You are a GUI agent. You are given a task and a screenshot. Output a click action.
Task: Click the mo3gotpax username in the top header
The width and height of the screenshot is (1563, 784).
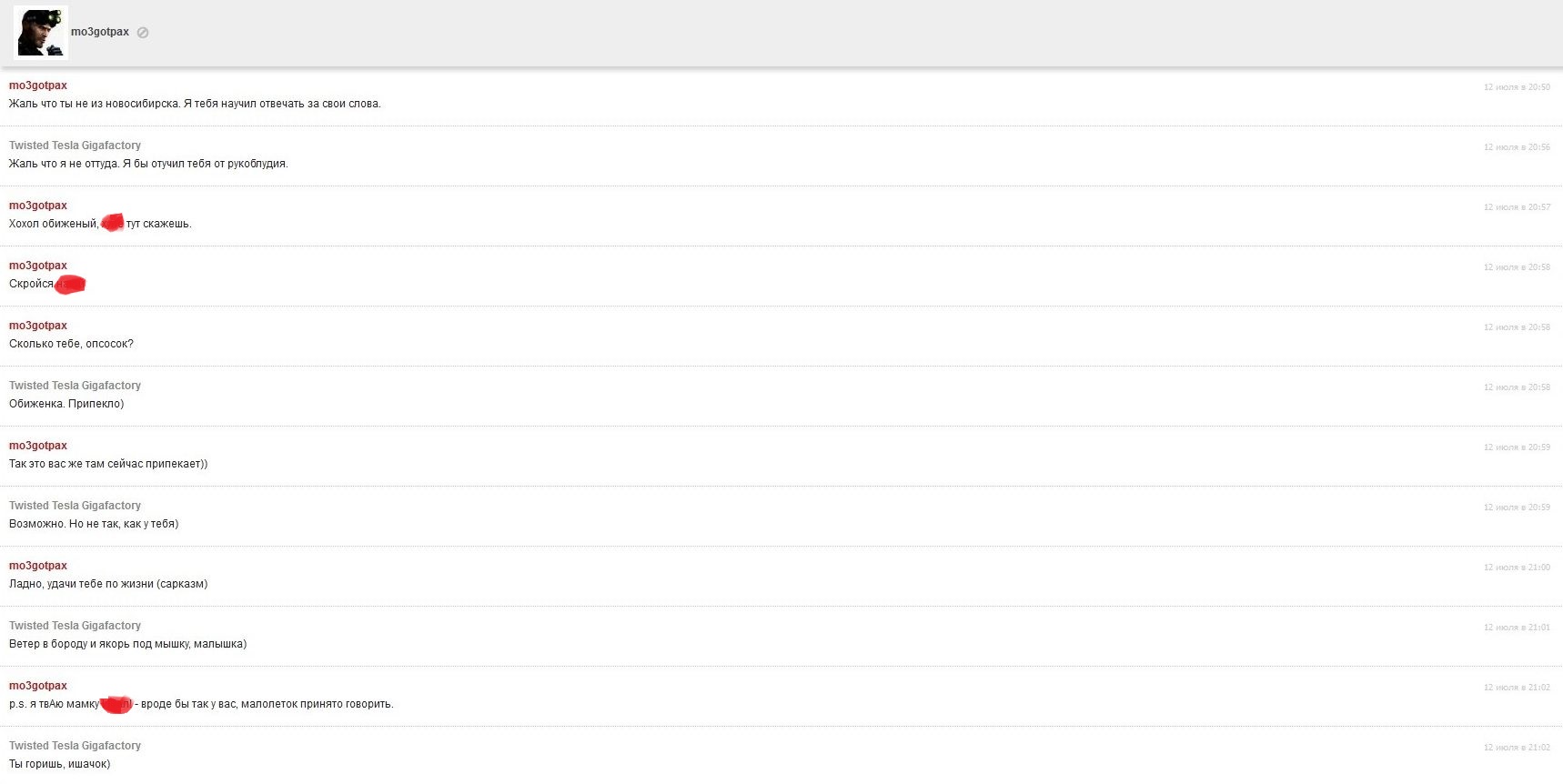pyautogui.click(x=100, y=32)
